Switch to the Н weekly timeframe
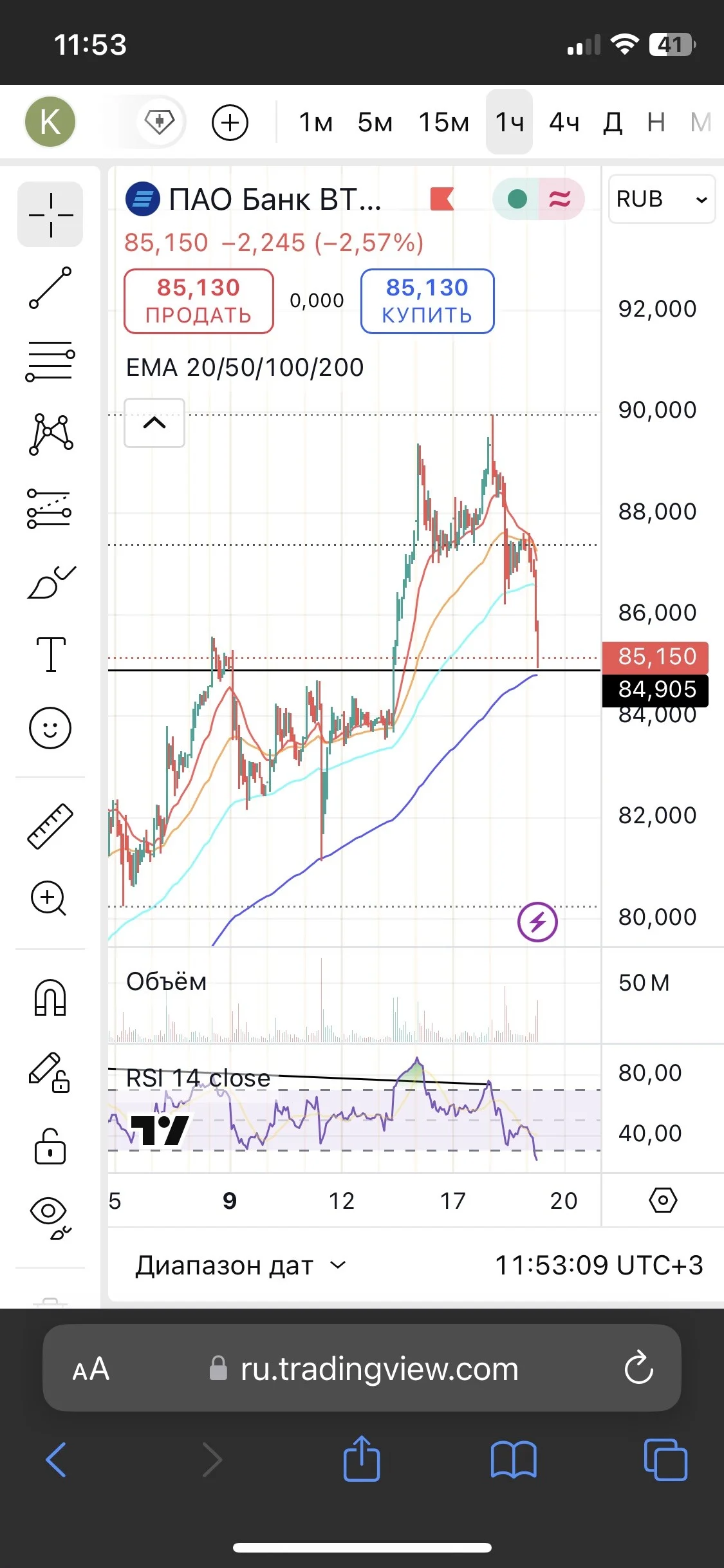Screen dimensions: 724x1568 [656, 122]
